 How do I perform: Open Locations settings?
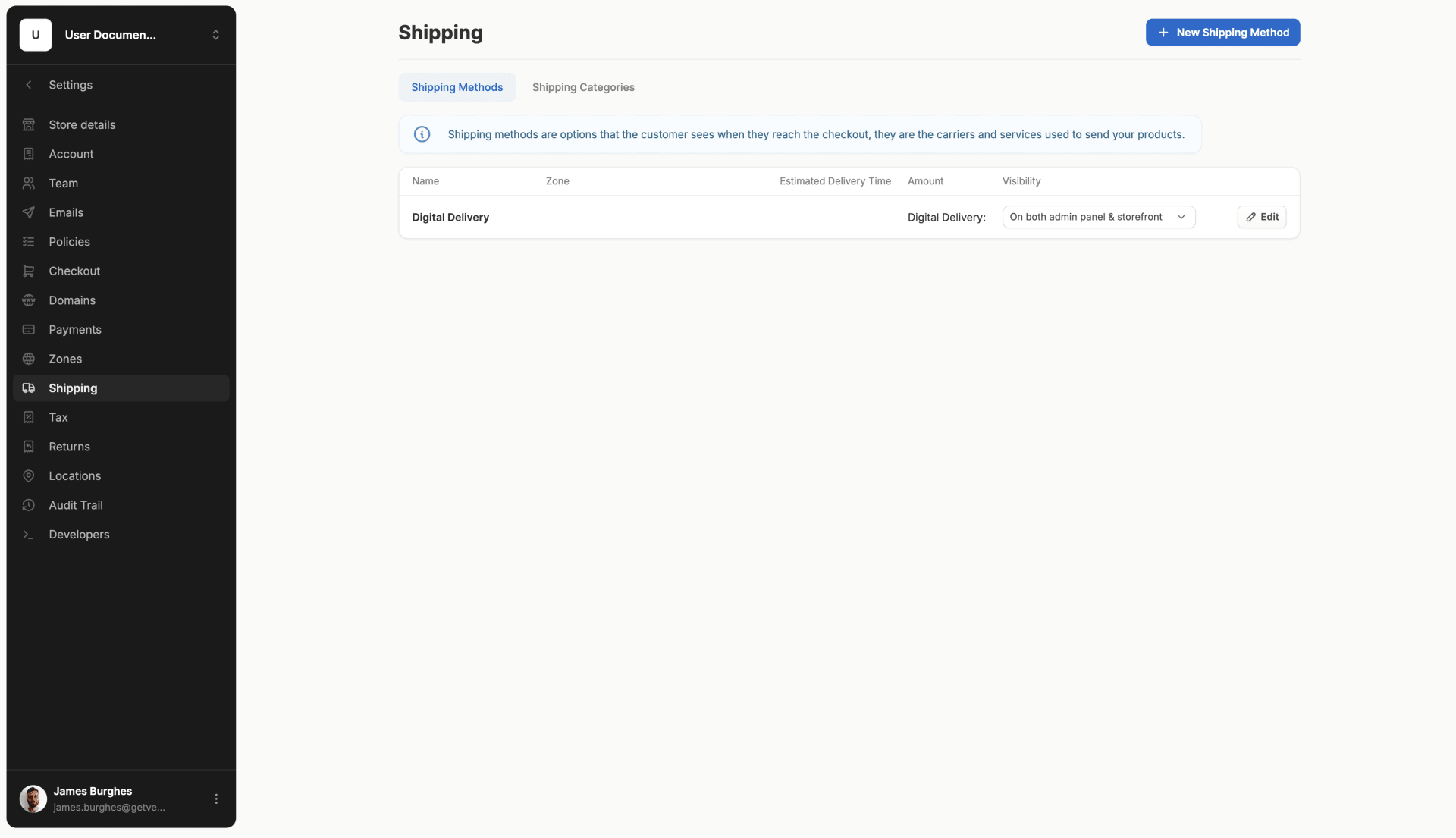click(121, 476)
